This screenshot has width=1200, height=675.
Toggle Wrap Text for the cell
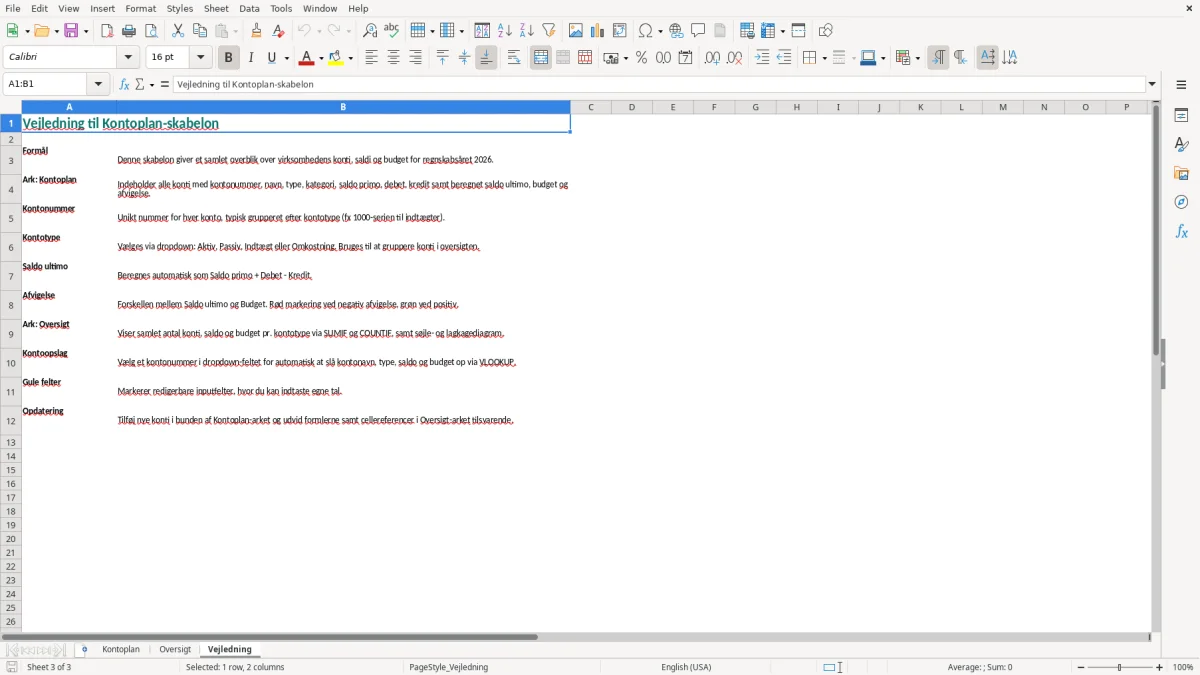514,58
